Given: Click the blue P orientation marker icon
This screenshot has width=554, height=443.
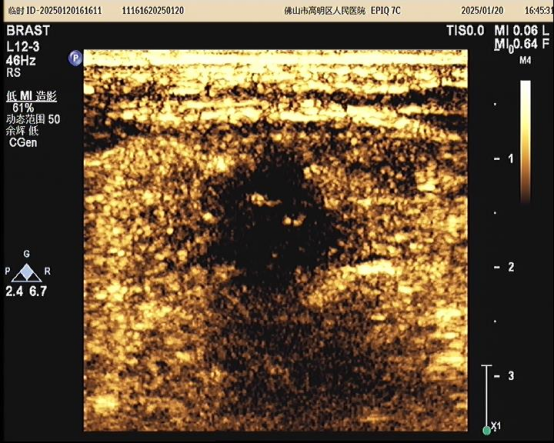Looking at the screenshot, I should tap(75, 58).
